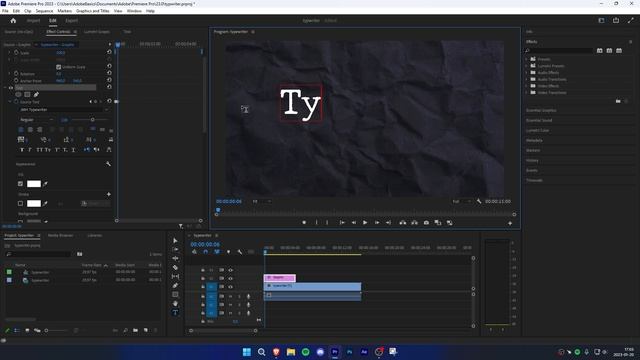Select the Ripple Edit tool
640x360 pixels.
tap(175, 258)
